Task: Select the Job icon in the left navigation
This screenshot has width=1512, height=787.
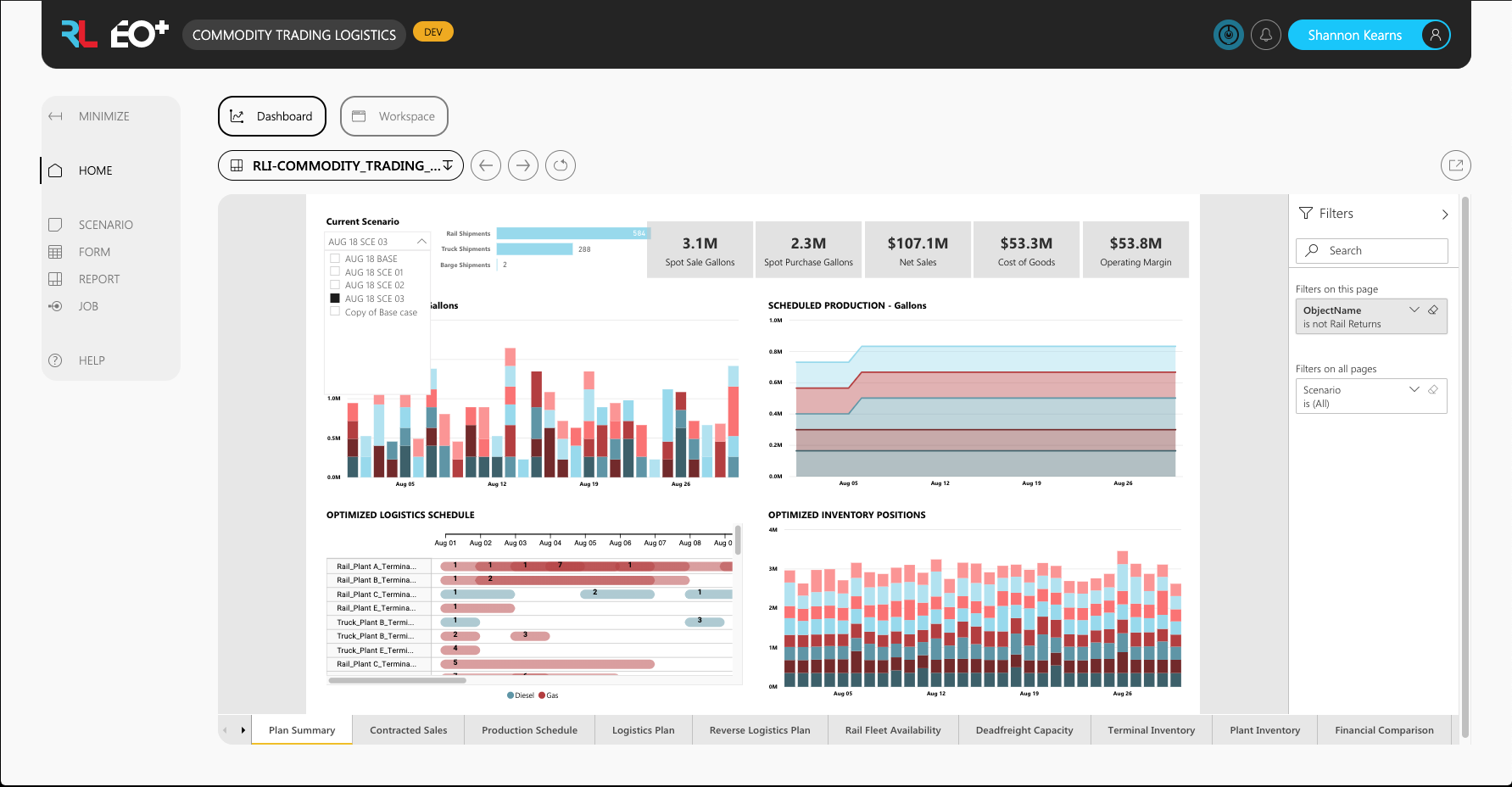Action: pyautogui.click(x=55, y=306)
